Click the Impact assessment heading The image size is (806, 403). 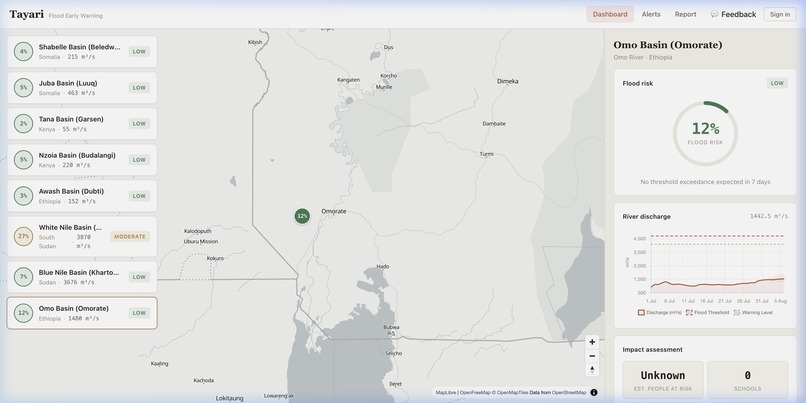[652, 350]
